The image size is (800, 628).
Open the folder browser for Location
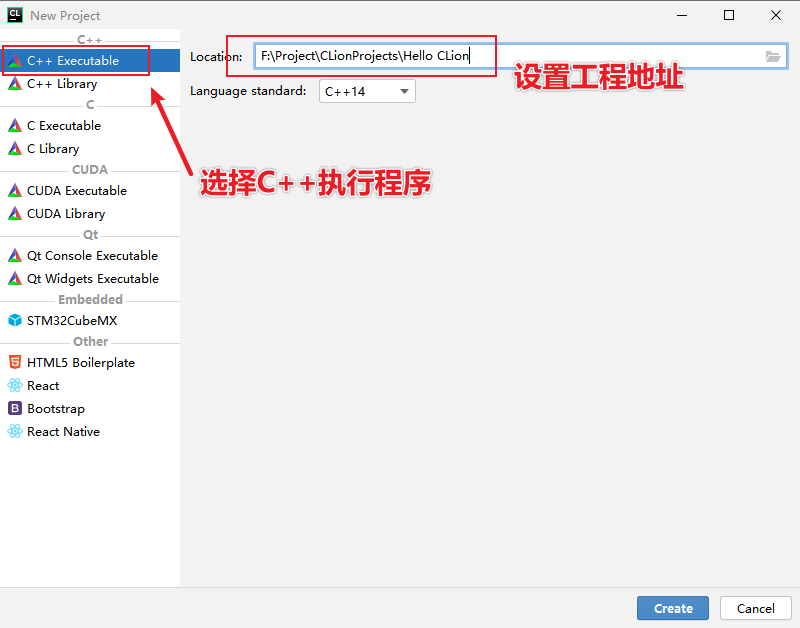coord(772,56)
